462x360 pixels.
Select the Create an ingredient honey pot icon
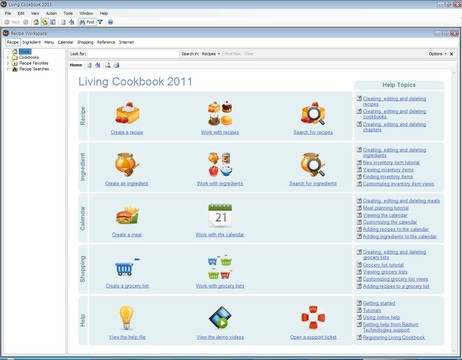pyautogui.click(x=126, y=164)
